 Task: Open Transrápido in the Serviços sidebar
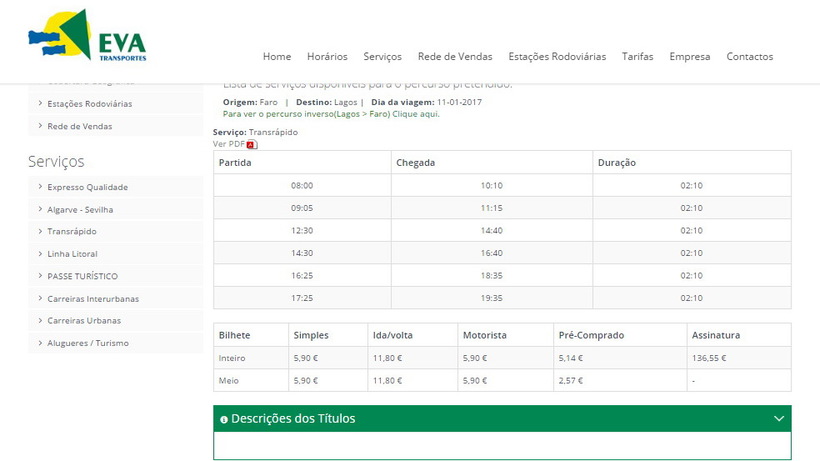pyautogui.click(x=72, y=232)
